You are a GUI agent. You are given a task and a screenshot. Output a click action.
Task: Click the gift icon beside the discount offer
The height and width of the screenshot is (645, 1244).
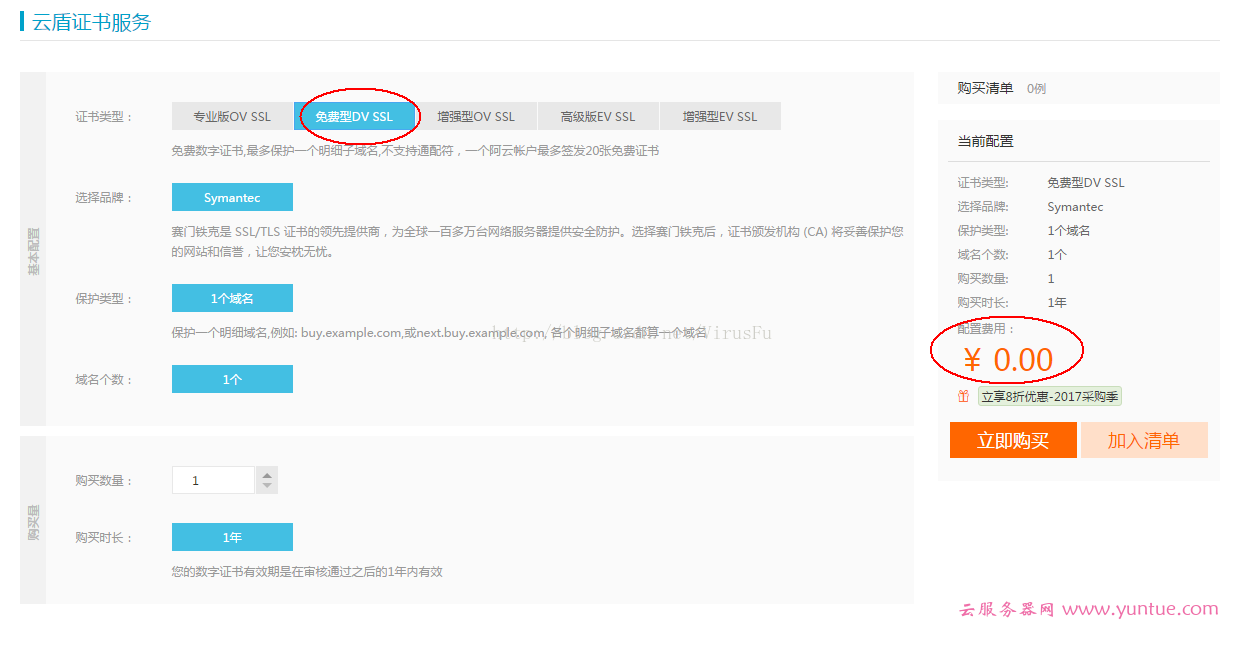tap(963, 396)
